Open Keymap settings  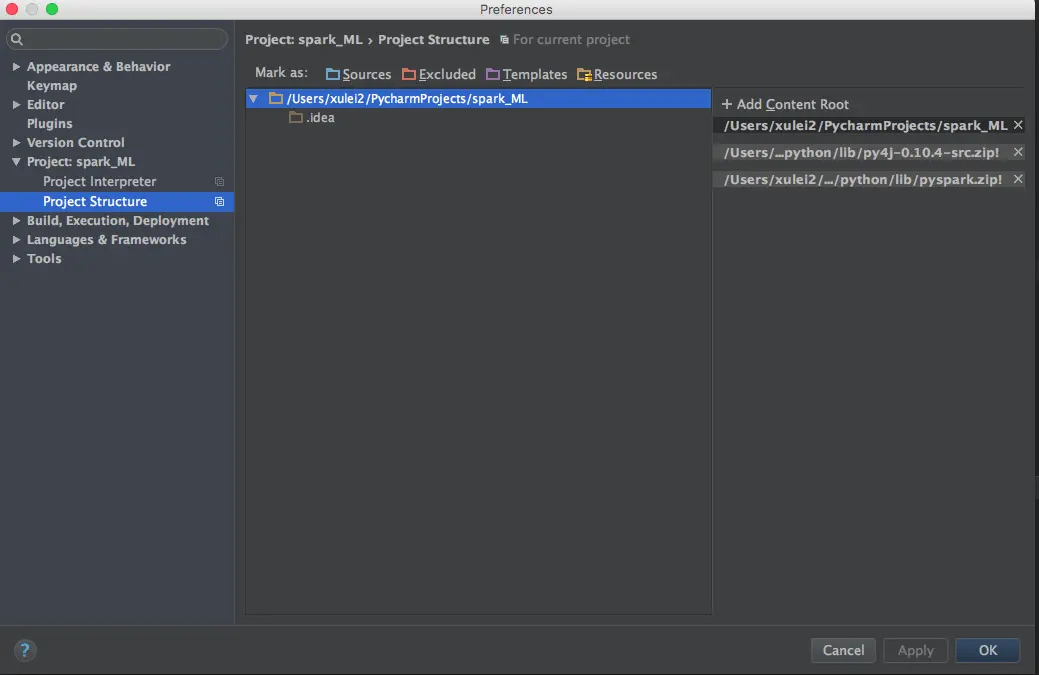coord(52,85)
